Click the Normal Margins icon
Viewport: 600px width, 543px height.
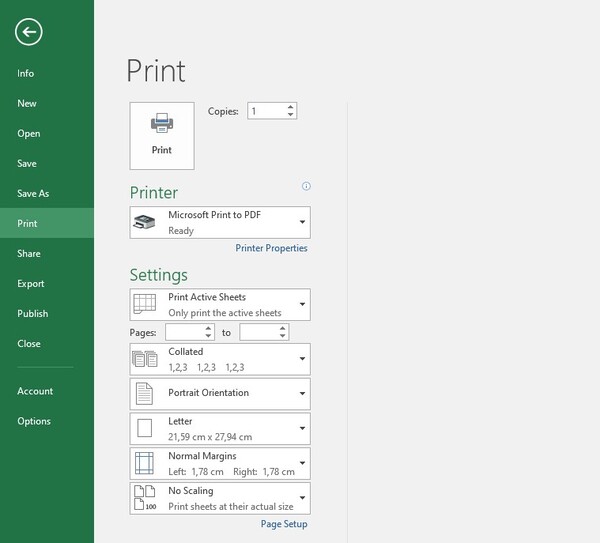144,463
